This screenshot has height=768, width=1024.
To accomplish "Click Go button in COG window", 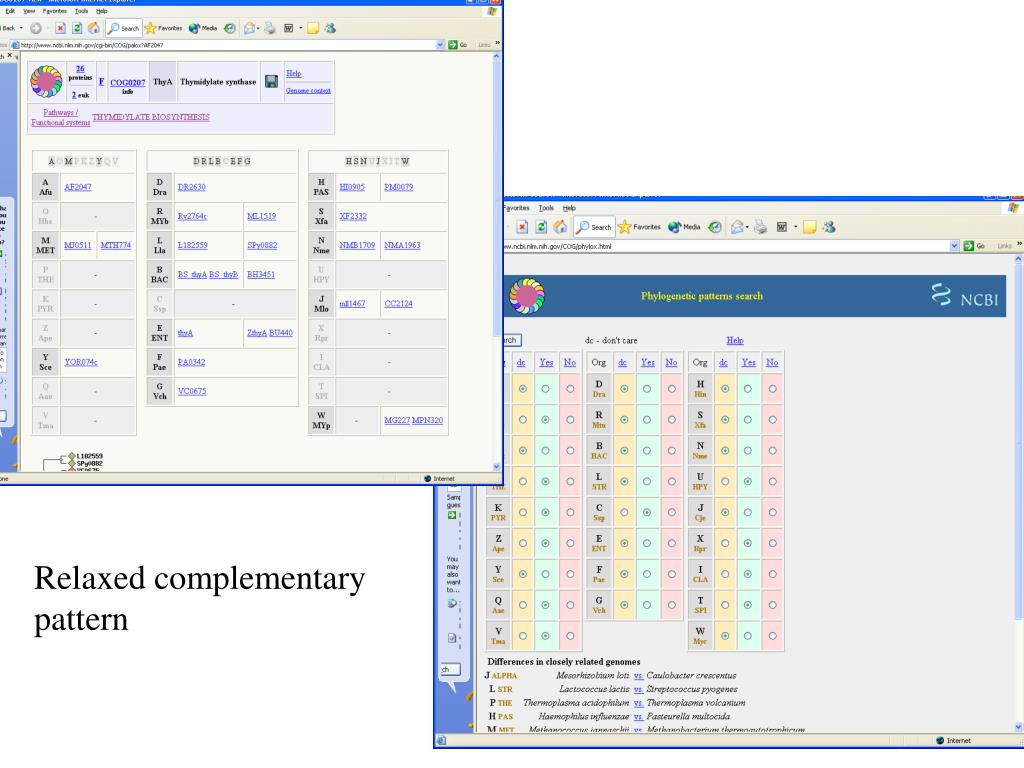I will pos(457,44).
